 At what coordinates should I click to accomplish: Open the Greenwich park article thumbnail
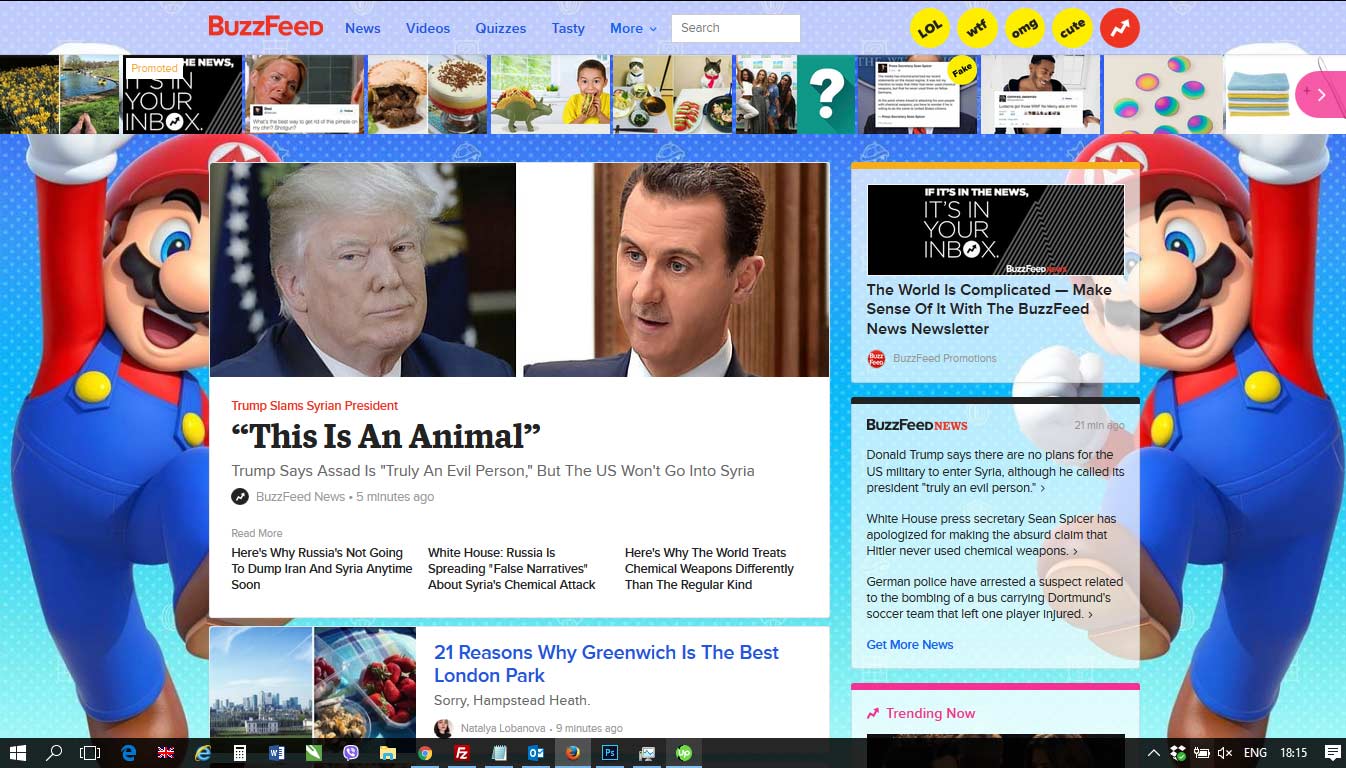(313, 683)
